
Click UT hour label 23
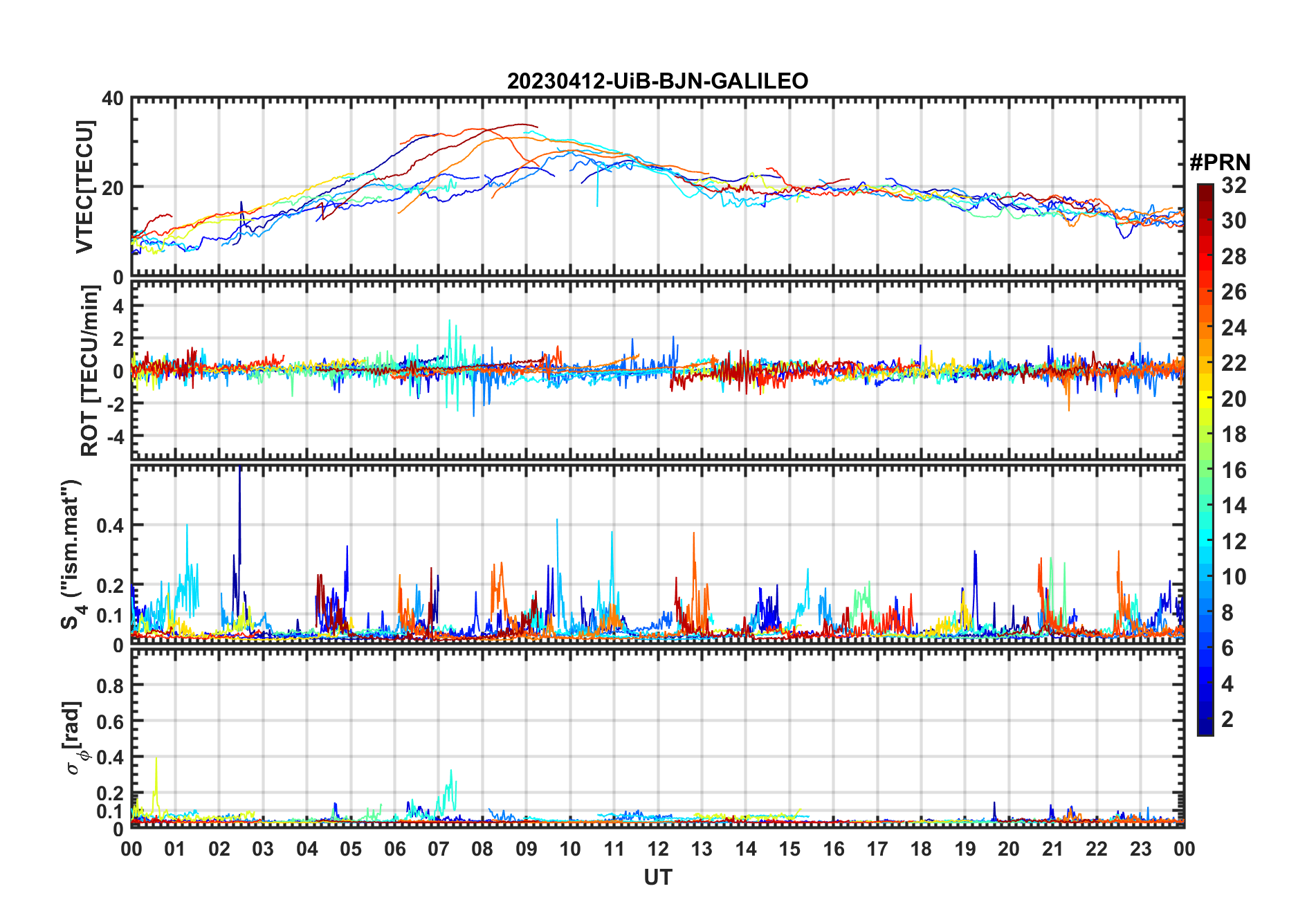pyautogui.click(x=1141, y=849)
